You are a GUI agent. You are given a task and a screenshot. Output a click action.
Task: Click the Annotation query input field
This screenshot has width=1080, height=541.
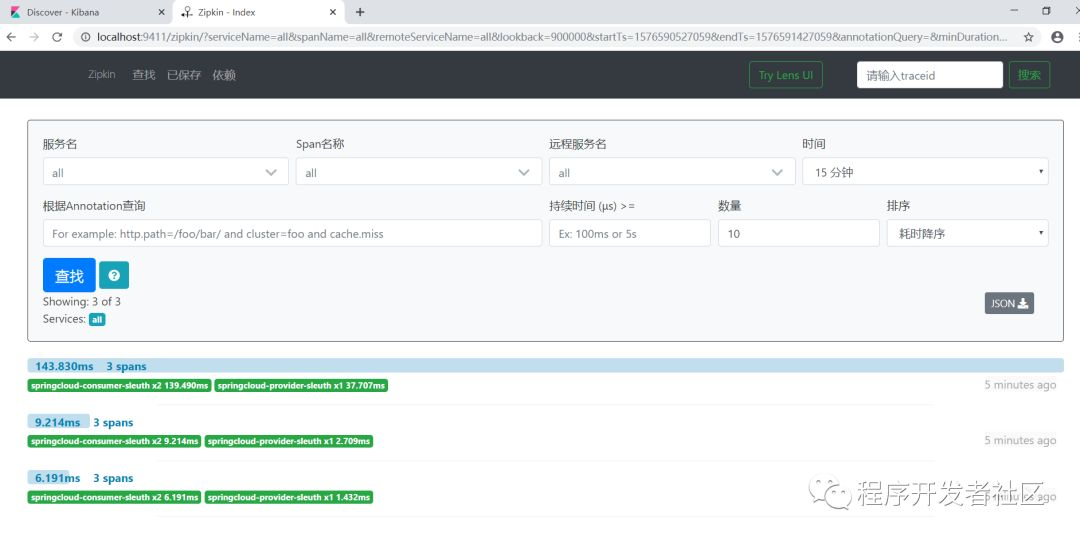292,234
